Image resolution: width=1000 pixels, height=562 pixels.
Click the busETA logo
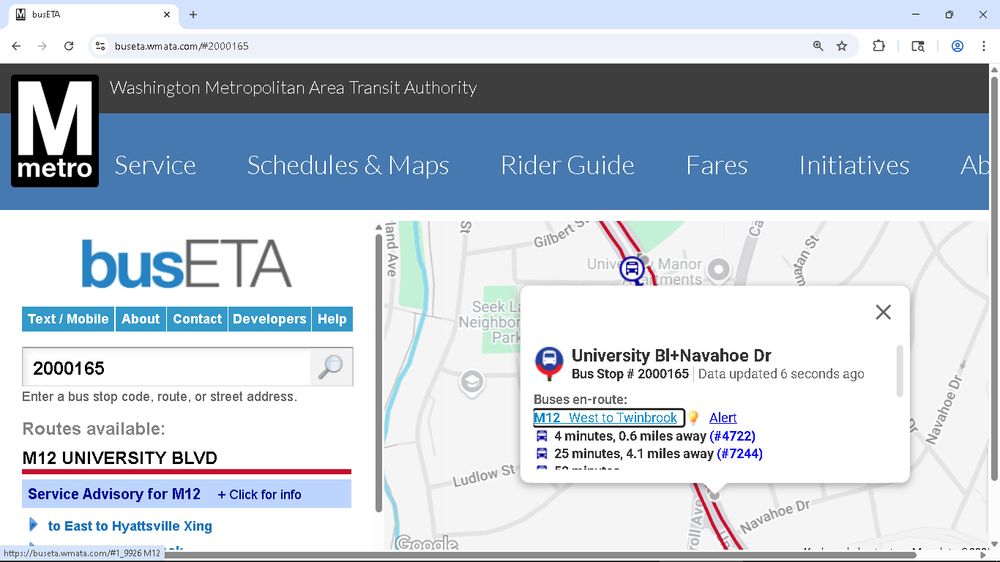click(186, 264)
